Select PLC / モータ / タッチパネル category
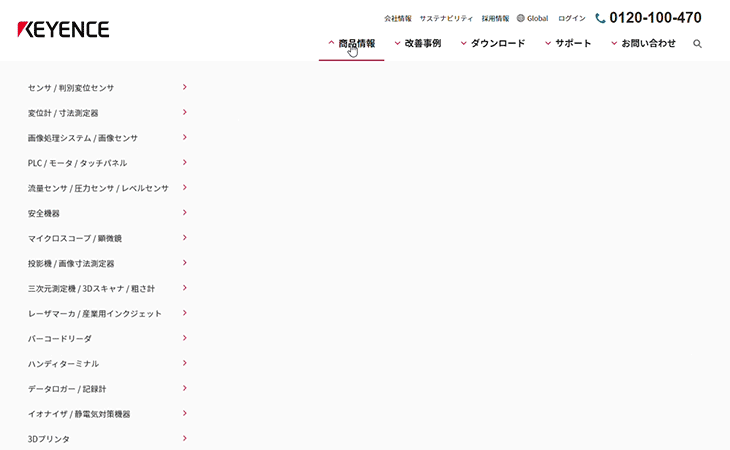The image size is (730, 450). [77, 163]
